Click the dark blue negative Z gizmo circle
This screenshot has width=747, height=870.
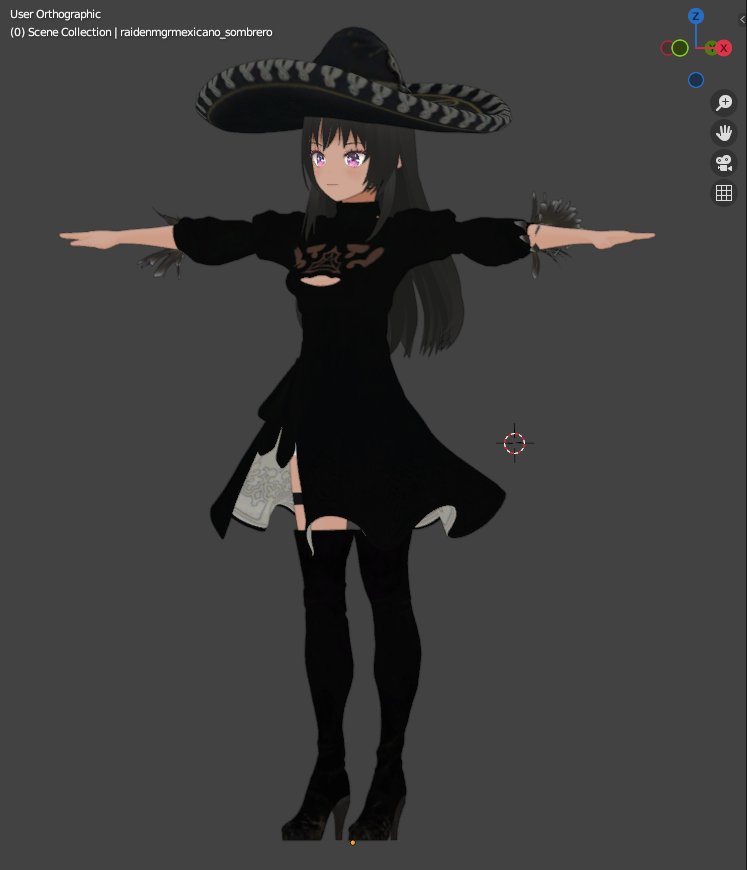(x=696, y=80)
